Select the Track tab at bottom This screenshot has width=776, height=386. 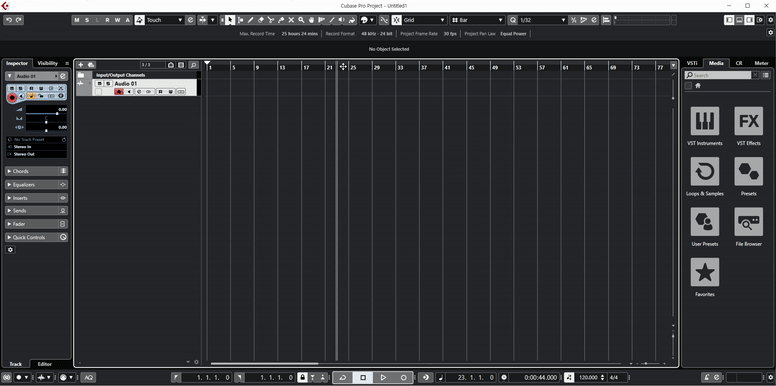point(16,364)
